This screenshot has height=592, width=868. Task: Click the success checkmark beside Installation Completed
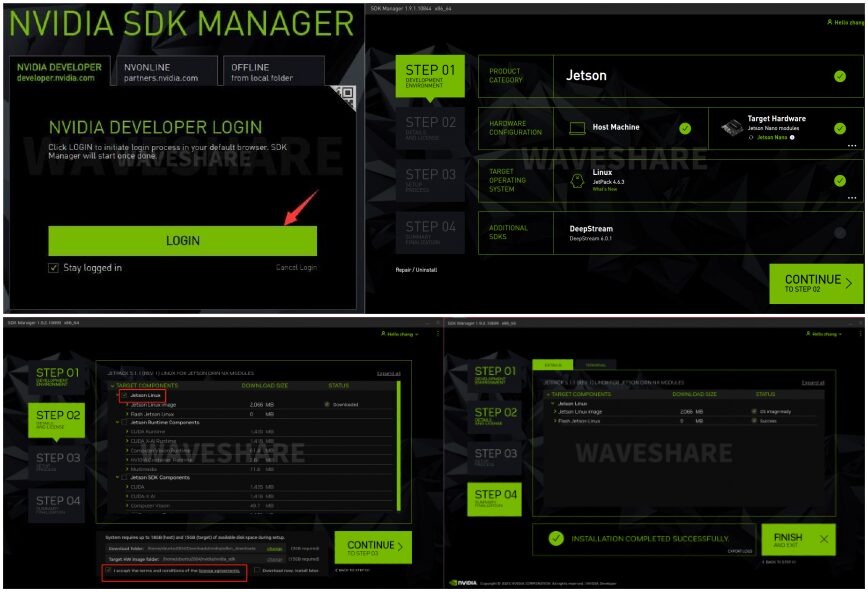pyautogui.click(x=555, y=537)
